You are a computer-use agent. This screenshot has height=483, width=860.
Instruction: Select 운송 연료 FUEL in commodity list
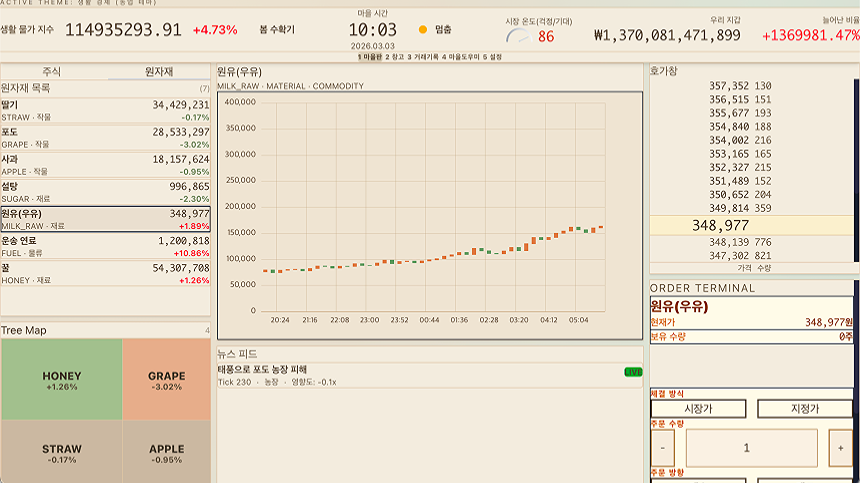[x=105, y=246]
